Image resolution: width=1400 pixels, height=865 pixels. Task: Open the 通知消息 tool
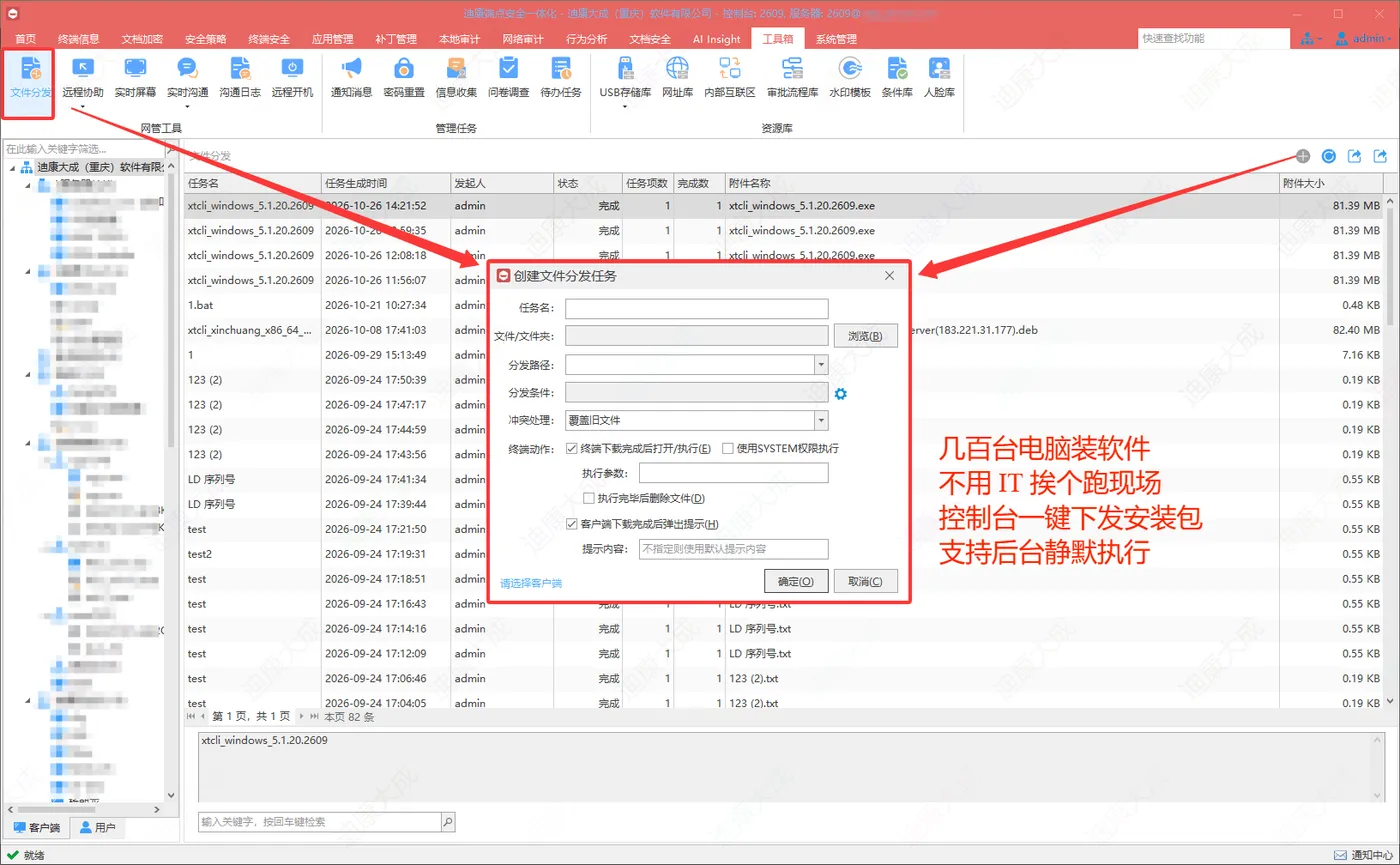coord(352,78)
